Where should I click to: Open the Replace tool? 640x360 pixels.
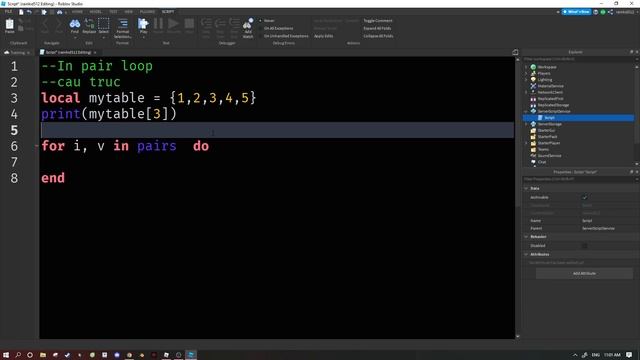89,25
